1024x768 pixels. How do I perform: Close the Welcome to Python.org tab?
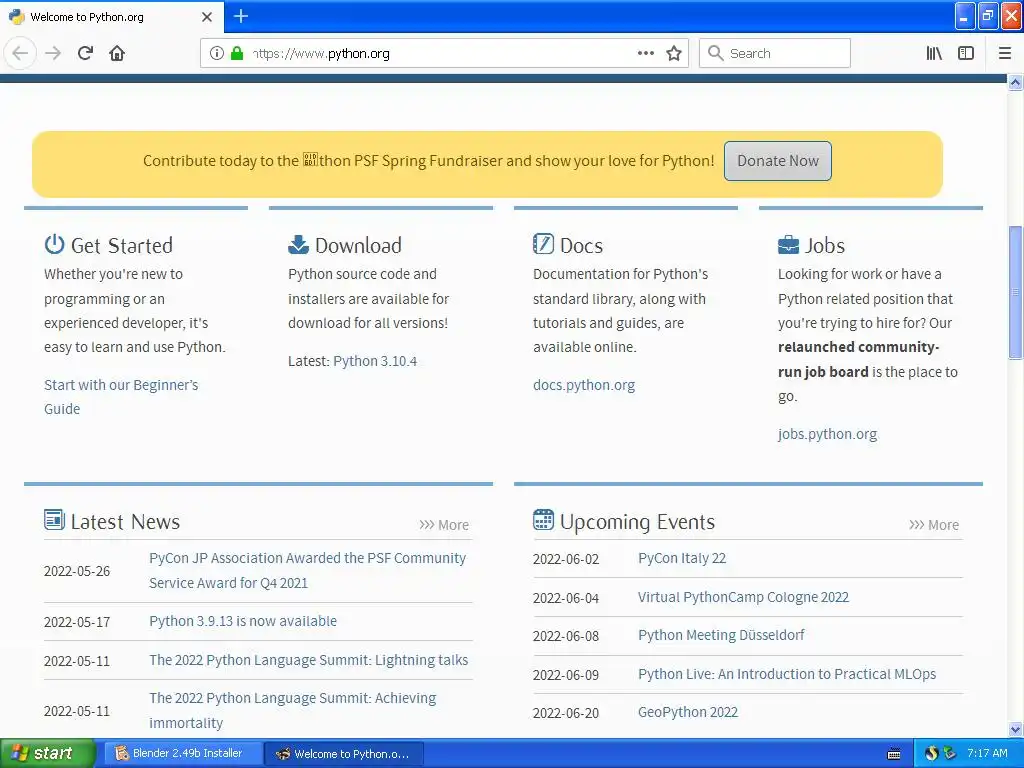tap(206, 17)
